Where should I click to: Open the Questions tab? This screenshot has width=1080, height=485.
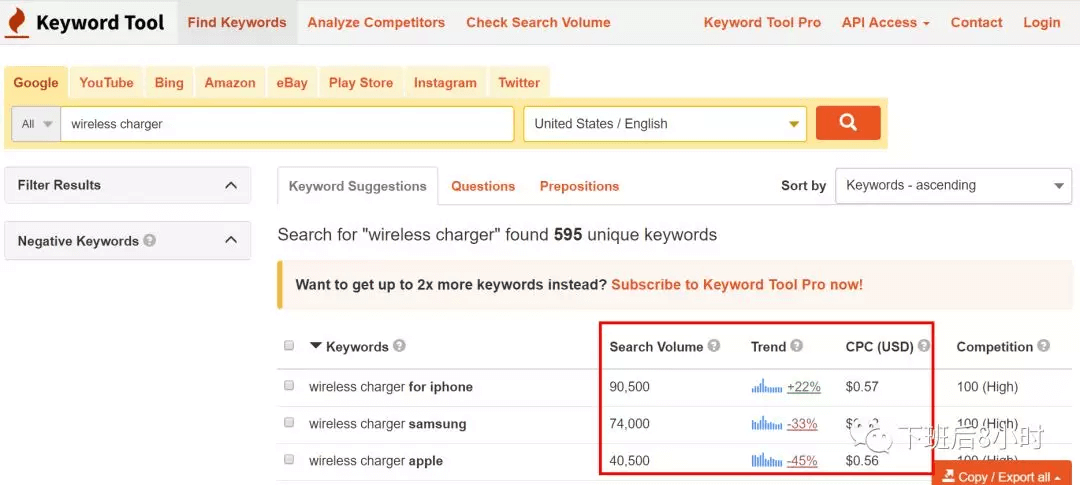[483, 186]
